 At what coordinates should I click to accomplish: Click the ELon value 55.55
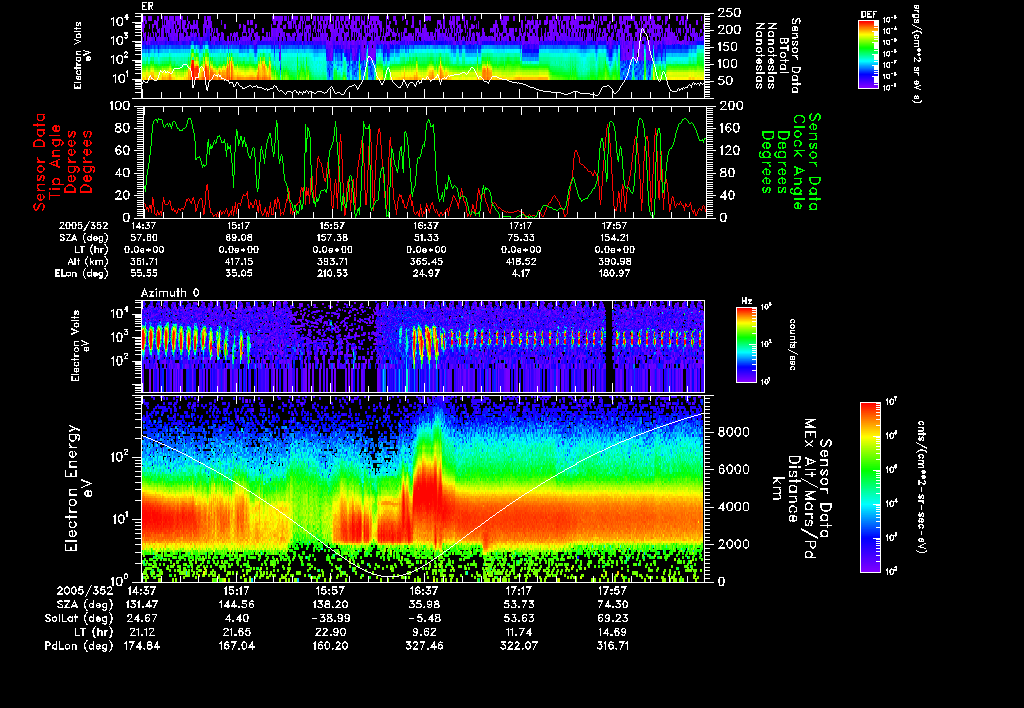tap(144, 273)
